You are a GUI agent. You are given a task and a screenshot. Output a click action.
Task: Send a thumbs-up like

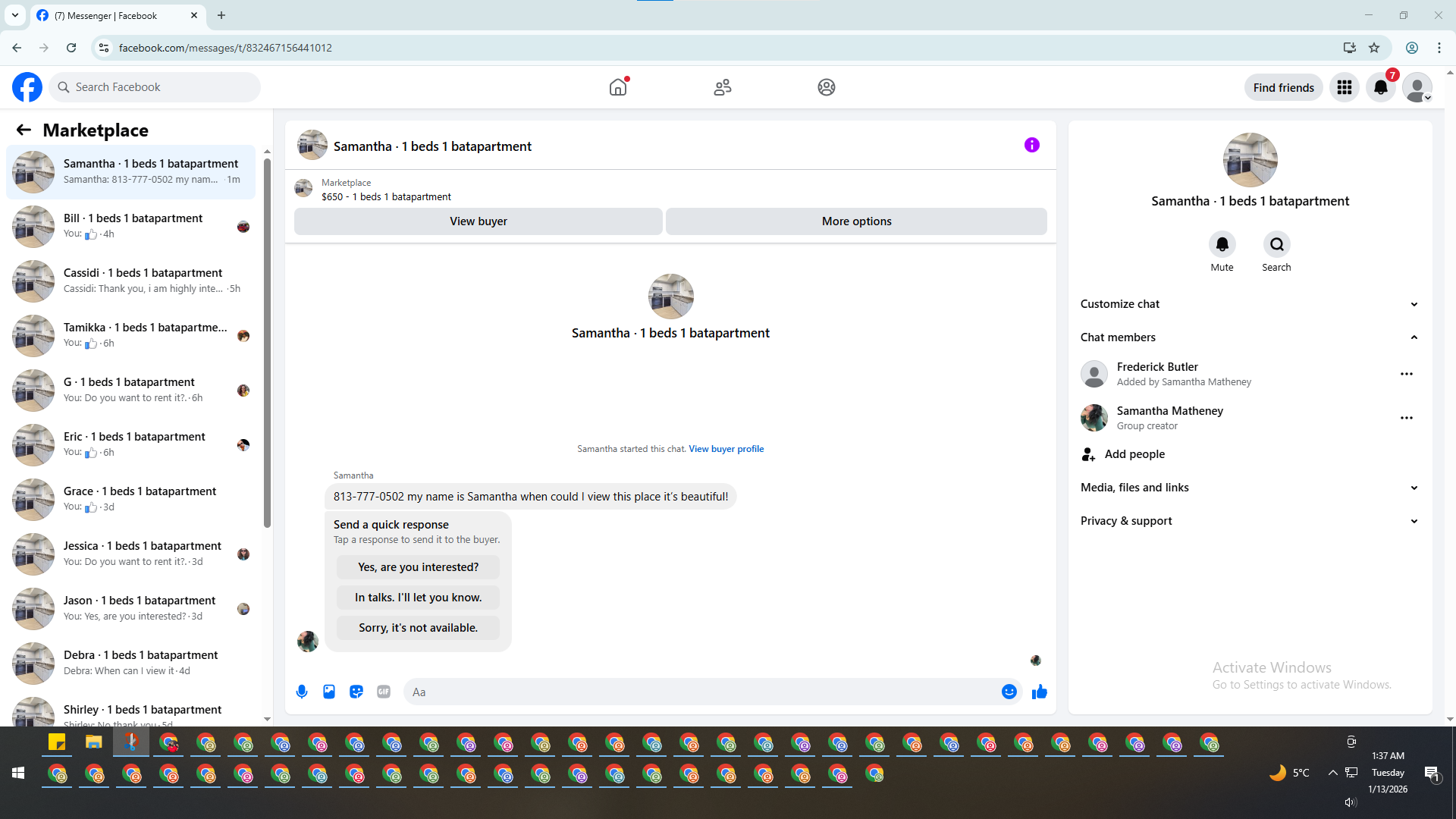tap(1039, 692)
